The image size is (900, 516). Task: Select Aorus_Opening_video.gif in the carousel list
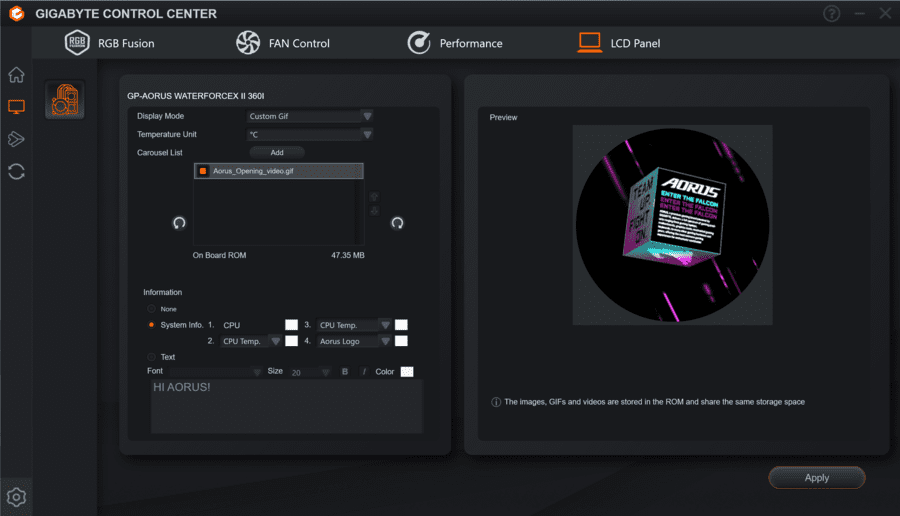point(279,171)
